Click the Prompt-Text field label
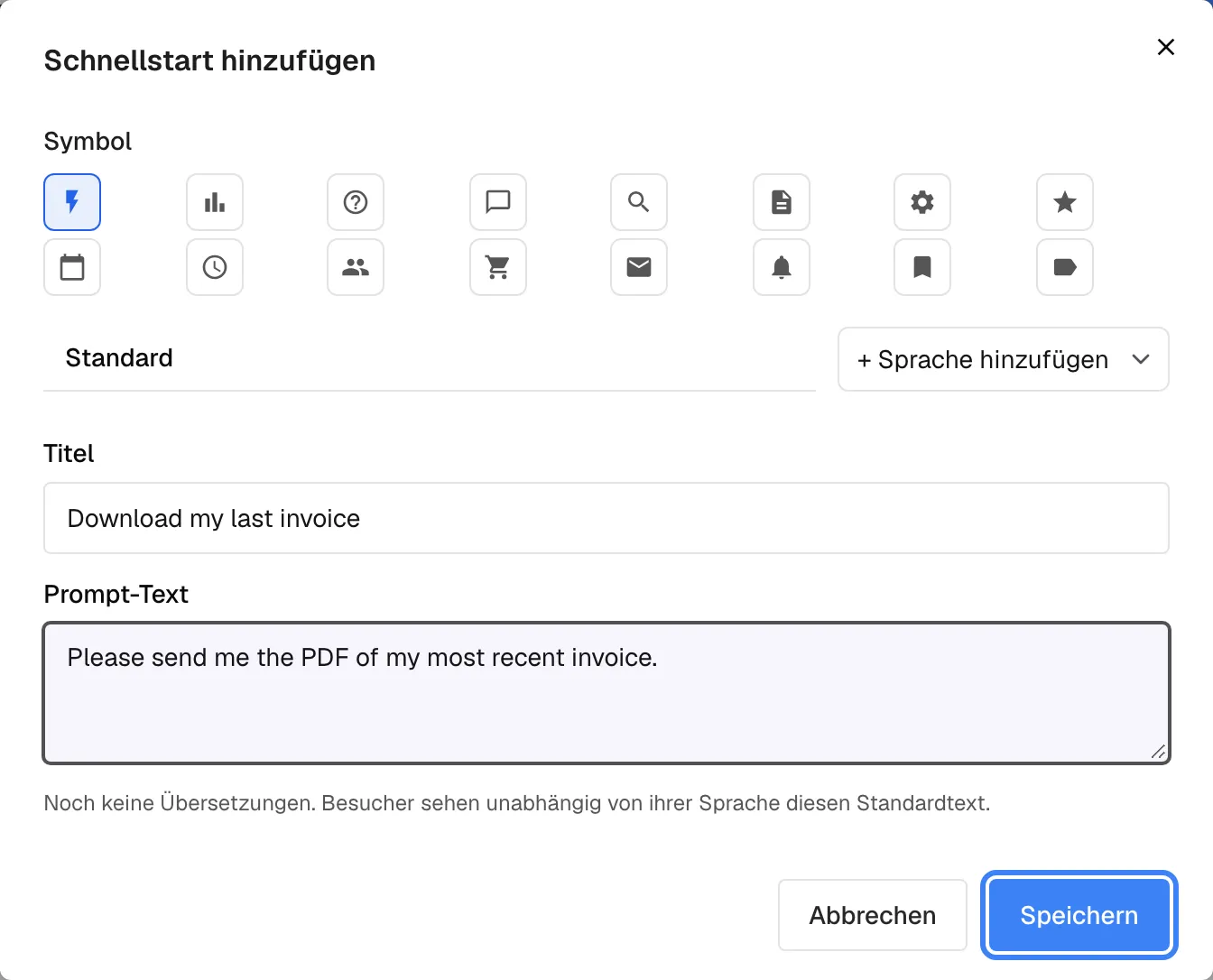This screenshot has height=980, width=1213. [x=116, y=594]
